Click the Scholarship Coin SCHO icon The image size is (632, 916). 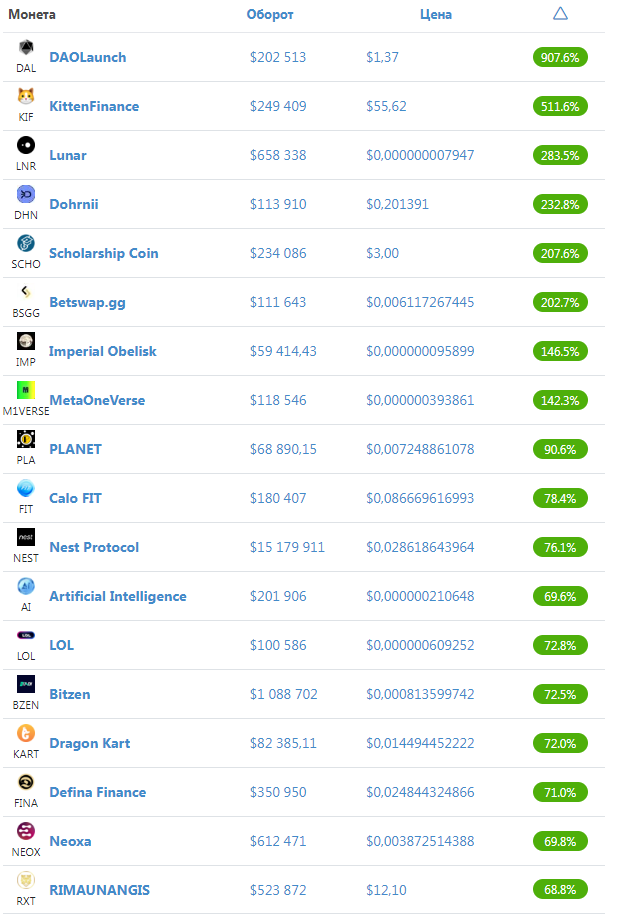tap(26, 243)
